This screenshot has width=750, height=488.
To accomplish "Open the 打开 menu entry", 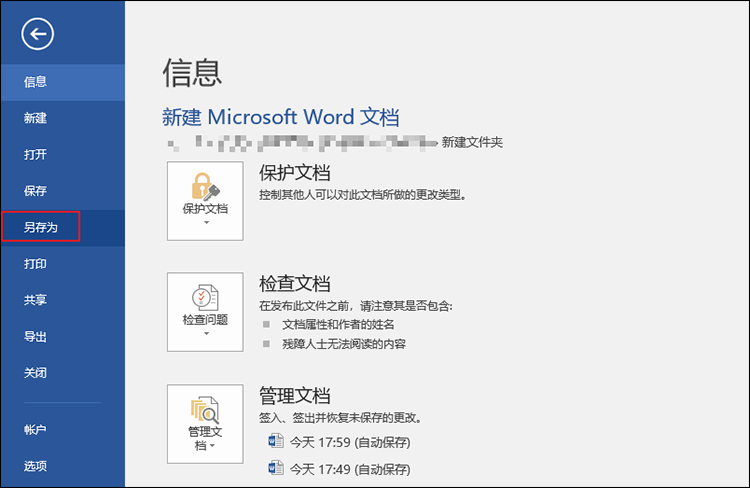I will tap(63, 155).
